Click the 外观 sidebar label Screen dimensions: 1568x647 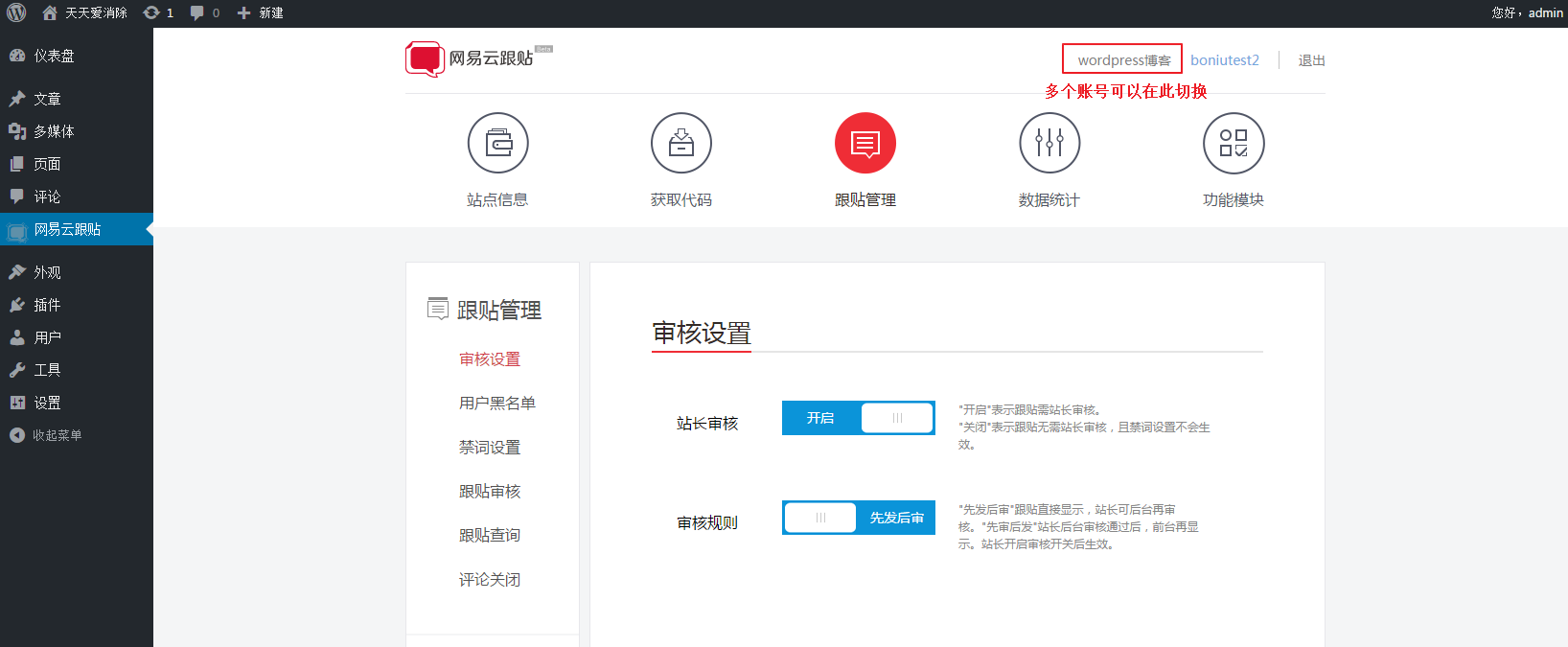click(x=48, y=272)
